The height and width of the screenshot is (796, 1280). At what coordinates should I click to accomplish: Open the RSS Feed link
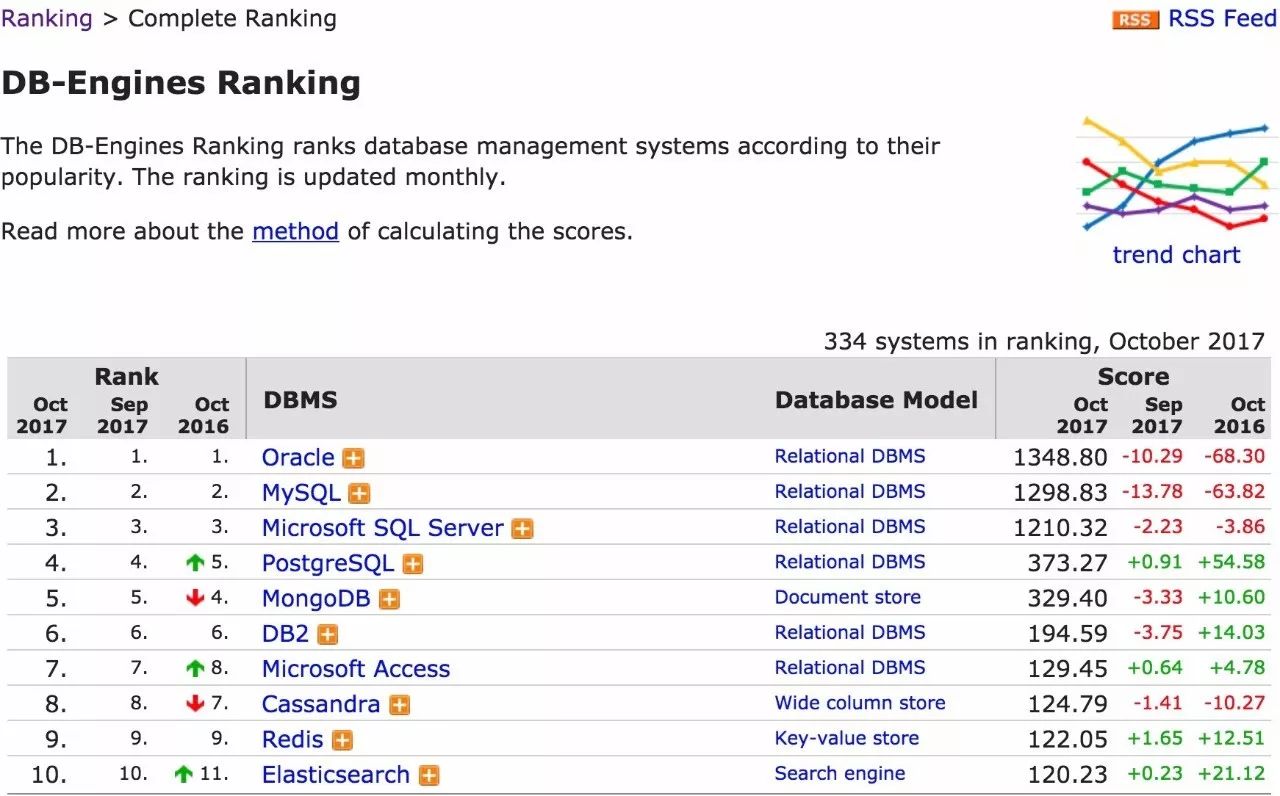click(1222, 19)
